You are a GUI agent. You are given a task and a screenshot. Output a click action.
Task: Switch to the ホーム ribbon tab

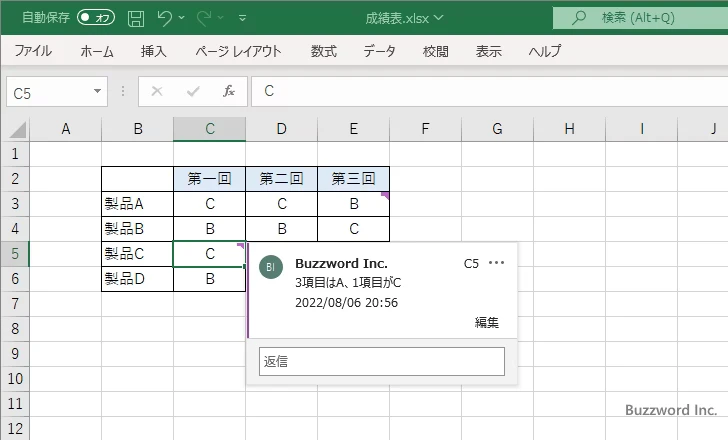[97, 51]
